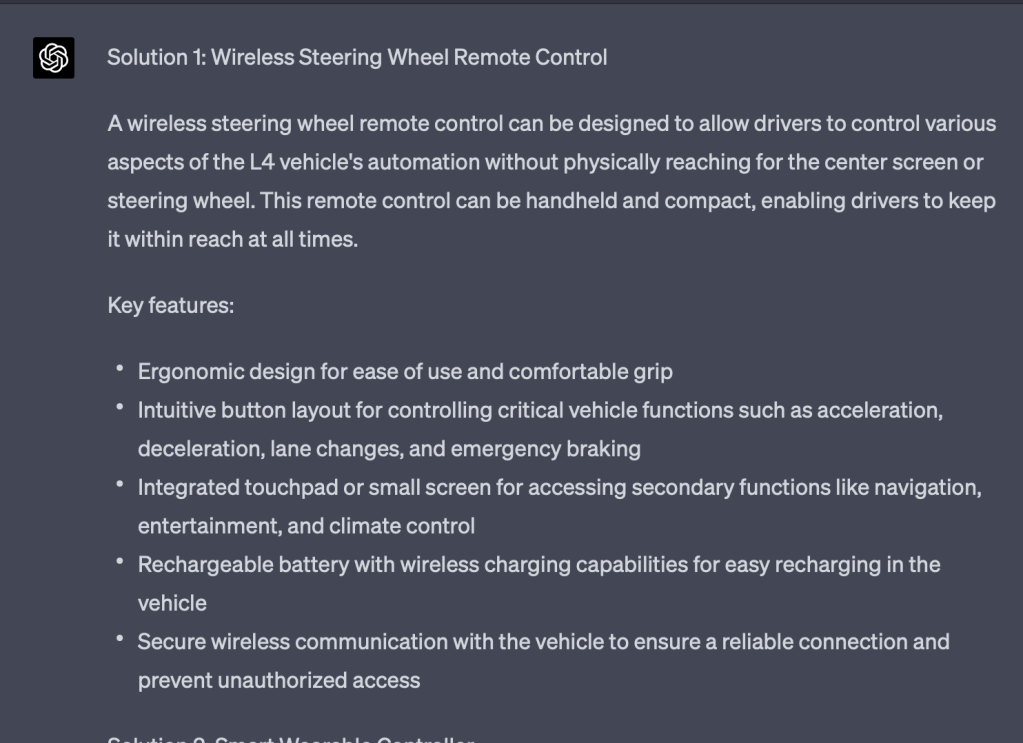Screen dimensions: 1023x743
Task: Click the bullet dot before 'Ergonomic design'
Action: [120, 370]
